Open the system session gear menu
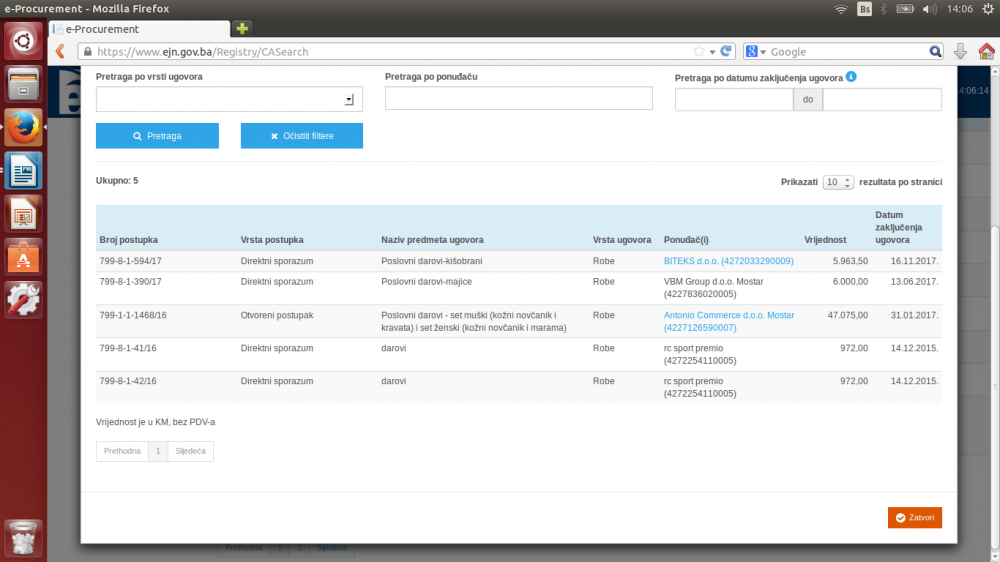Viewport: 1000px width, 562px height. 988,9
